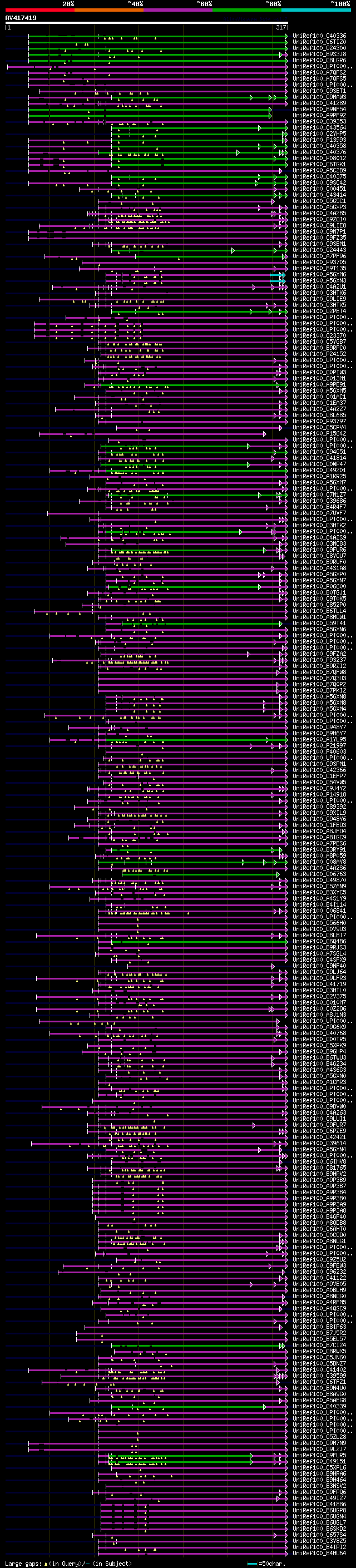Click the cyan ~100% identity legend bar
The image size is (356, 1568).
point(316,10)
